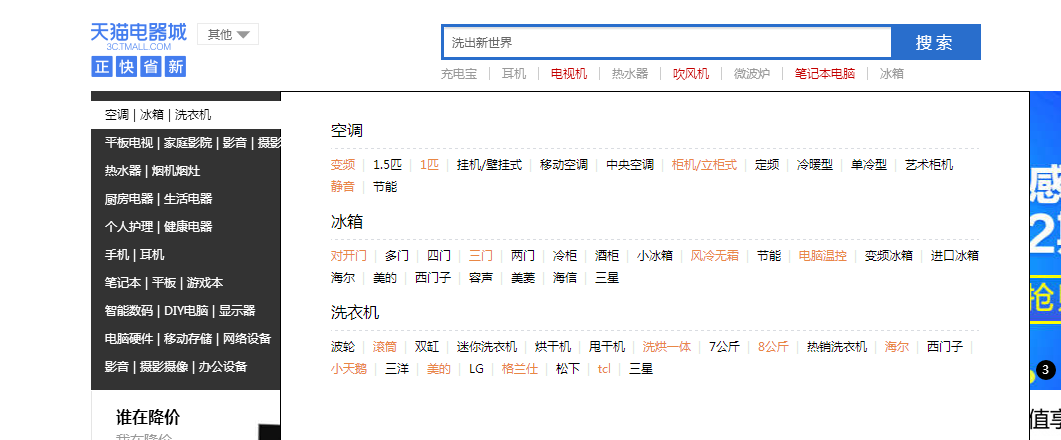Select 显示器 in the left category menu
1061x440 pixels.
coord(237,311)
